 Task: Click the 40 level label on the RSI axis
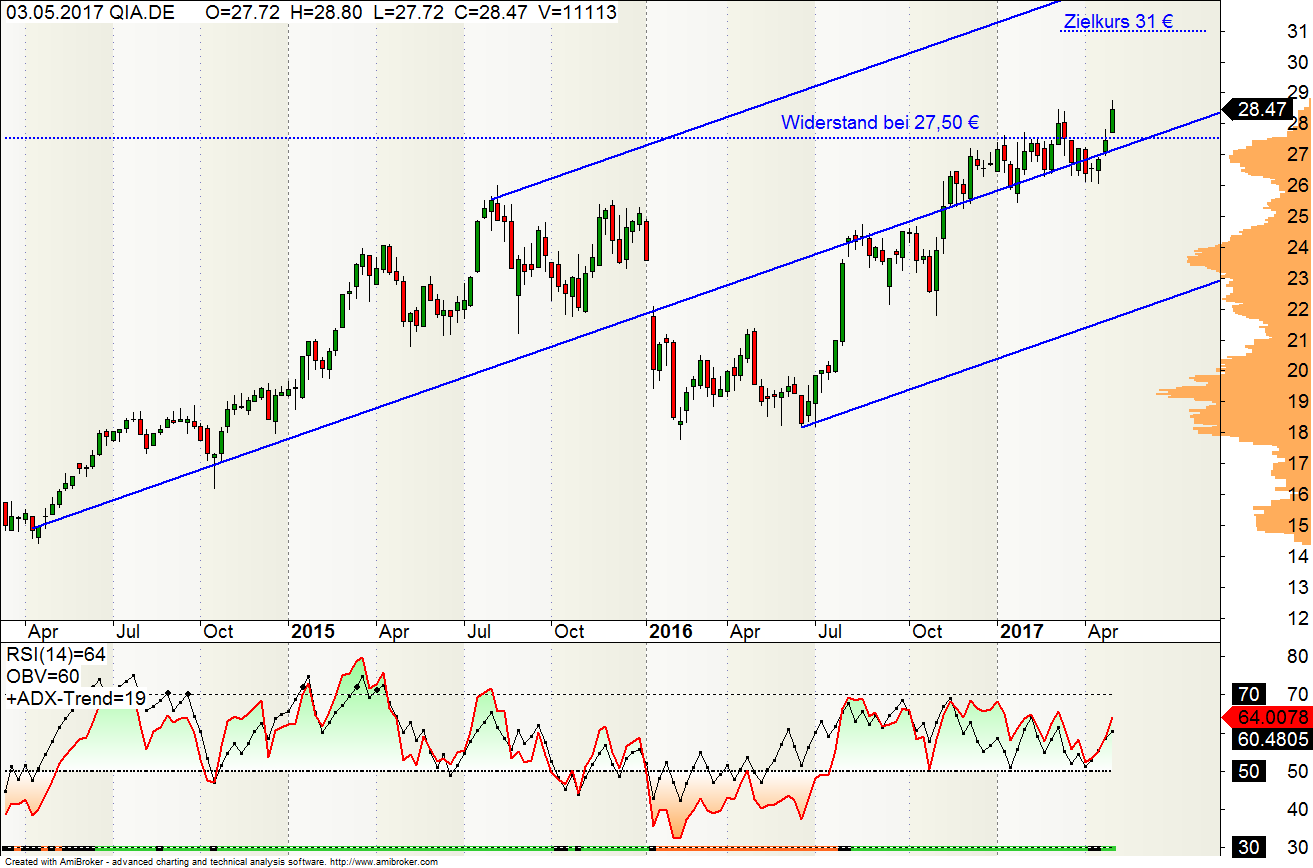(x=1297, y=809)
